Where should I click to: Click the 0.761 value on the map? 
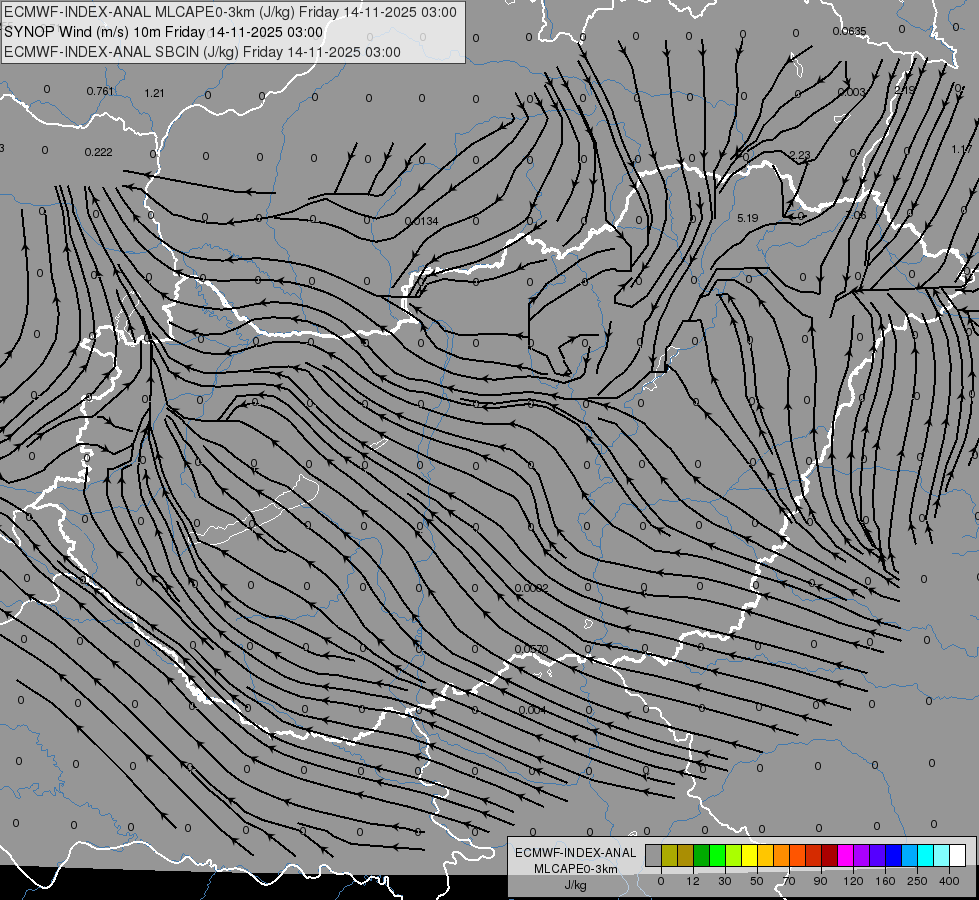click(100, 91)
